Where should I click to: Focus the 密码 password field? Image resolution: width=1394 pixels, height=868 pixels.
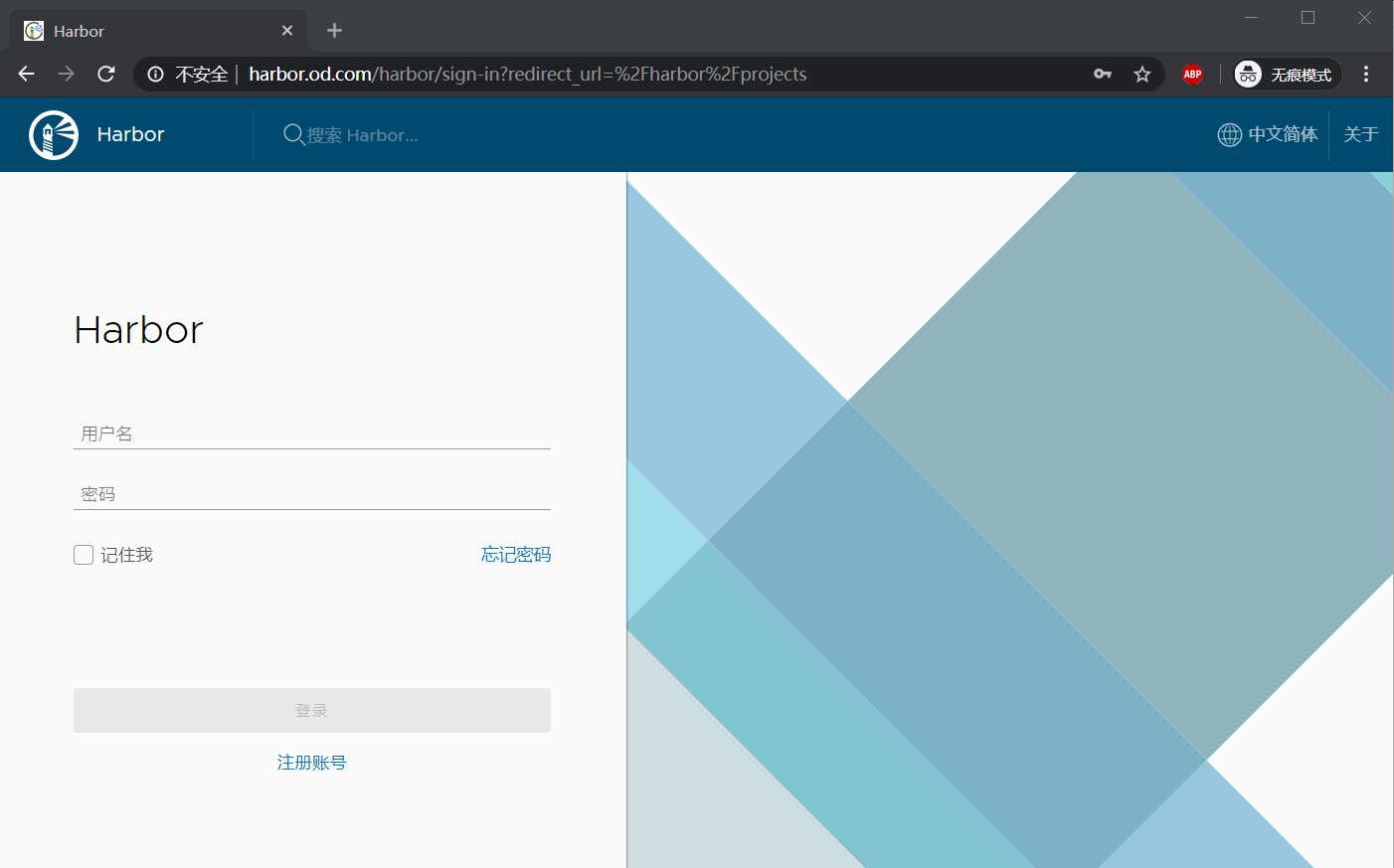pyautogui.click(x=312, y=494)
